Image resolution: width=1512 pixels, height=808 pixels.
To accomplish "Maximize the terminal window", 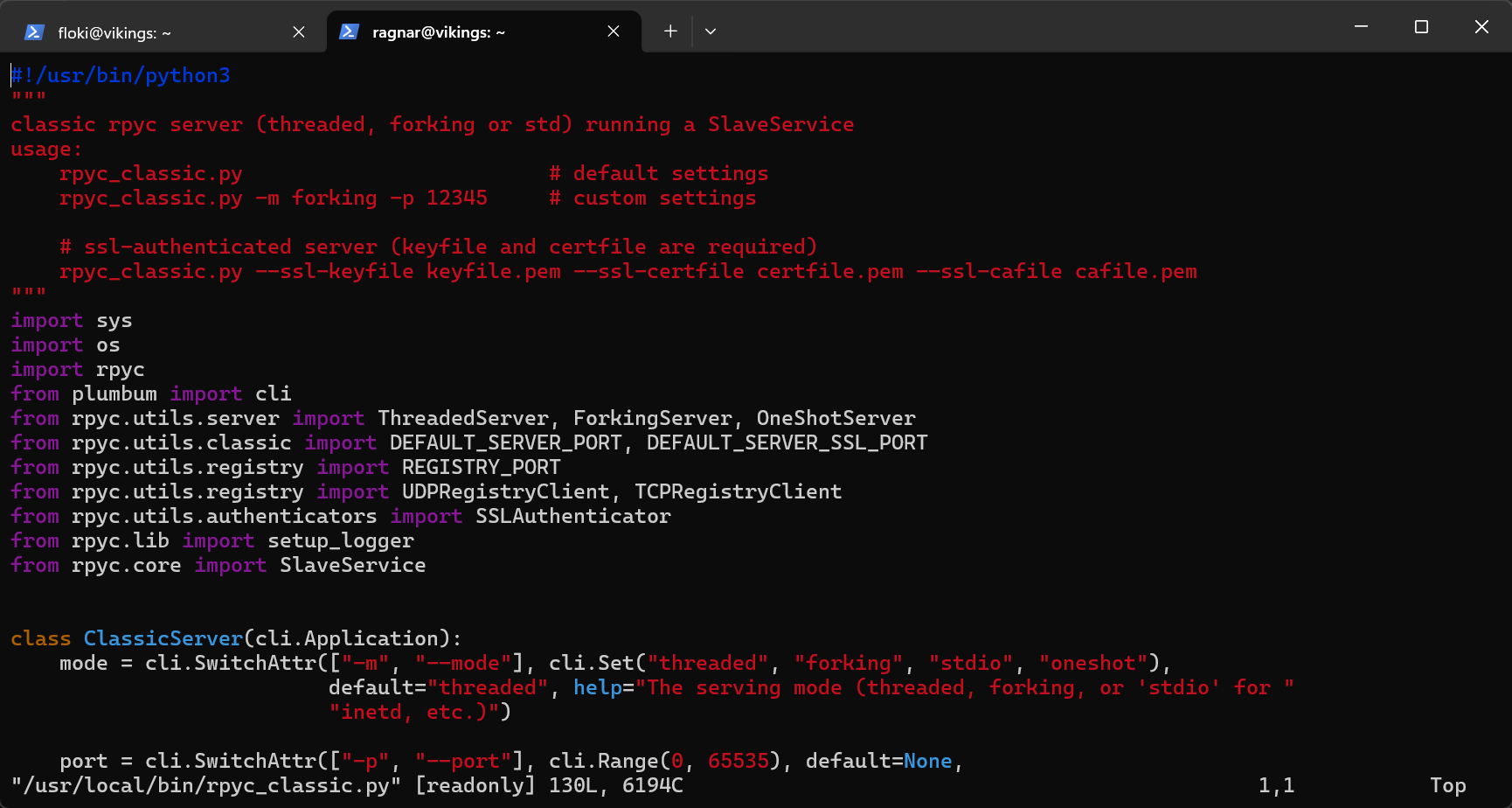I will pos(1421,27).
